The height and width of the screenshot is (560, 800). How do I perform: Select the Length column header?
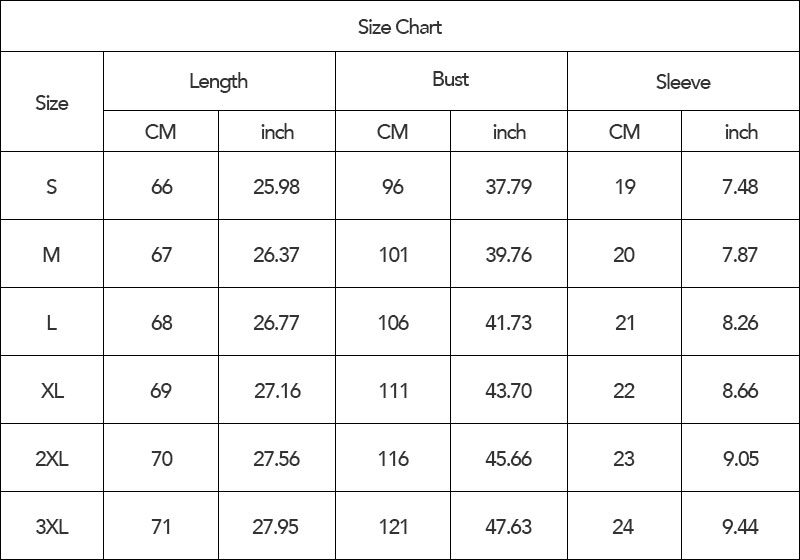tap(218, 81)
